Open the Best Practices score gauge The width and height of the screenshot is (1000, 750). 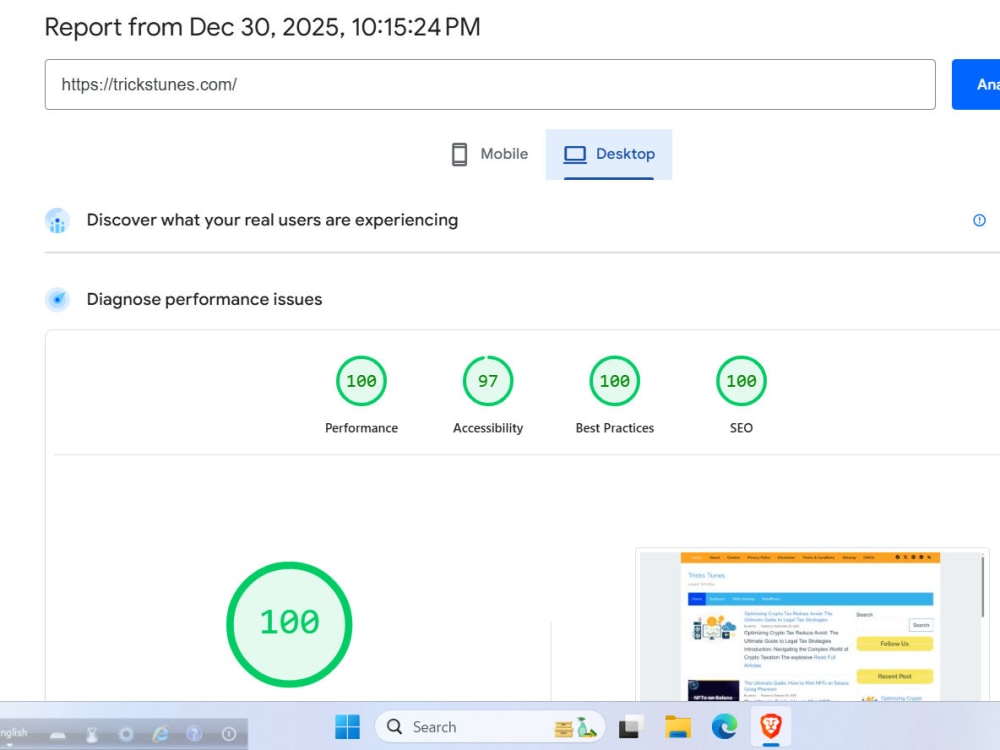[x=615, y=381]
